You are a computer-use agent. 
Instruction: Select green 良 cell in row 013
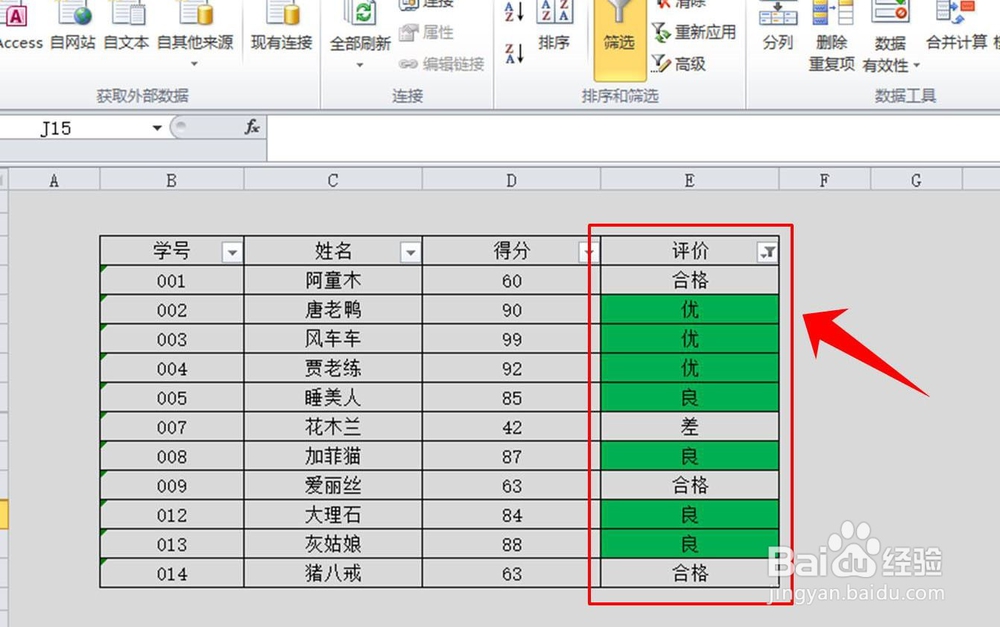pos(689,545)
